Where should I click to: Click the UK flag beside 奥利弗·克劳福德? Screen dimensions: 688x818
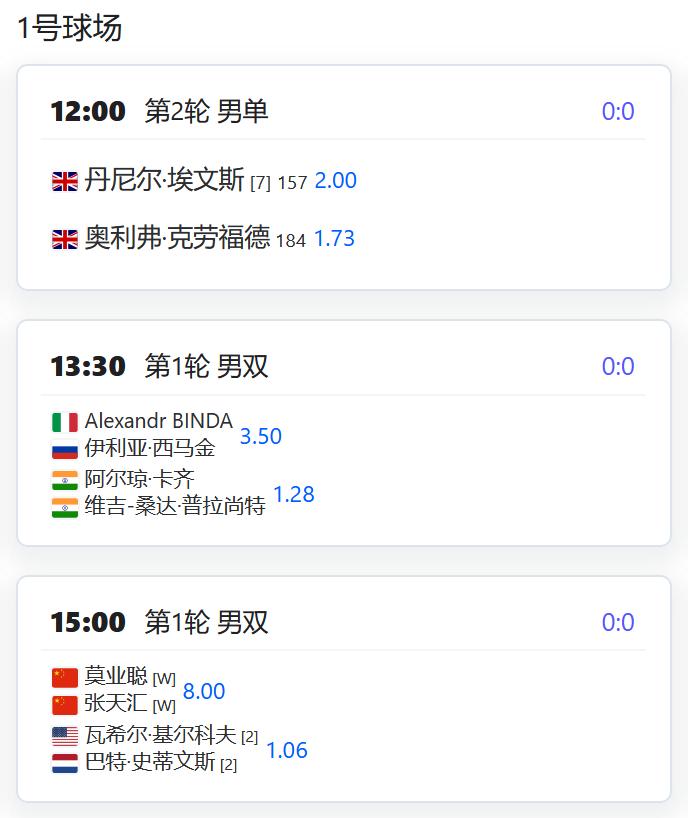point(65,239)
